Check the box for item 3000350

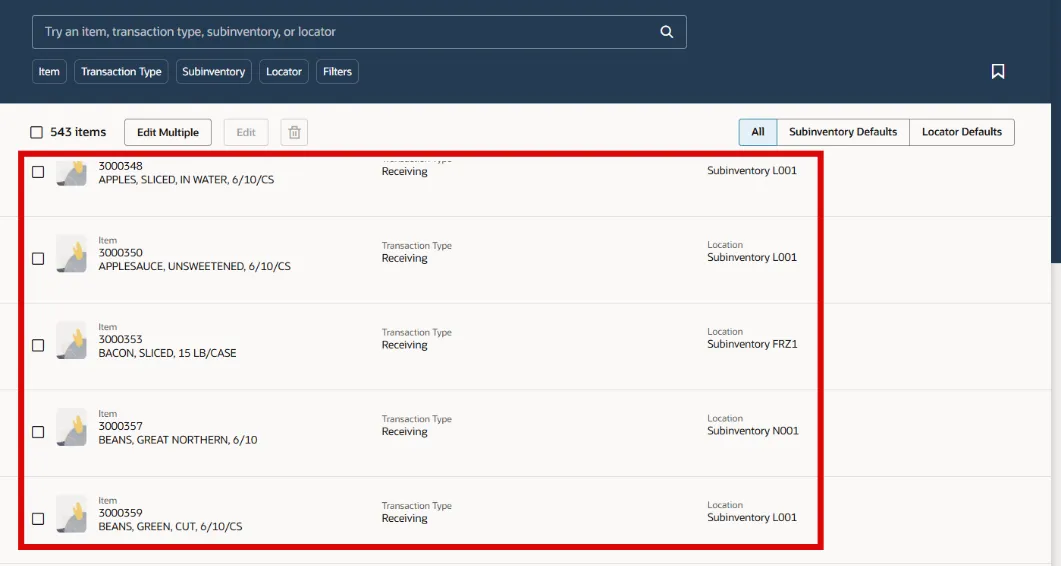pos(38,258)
